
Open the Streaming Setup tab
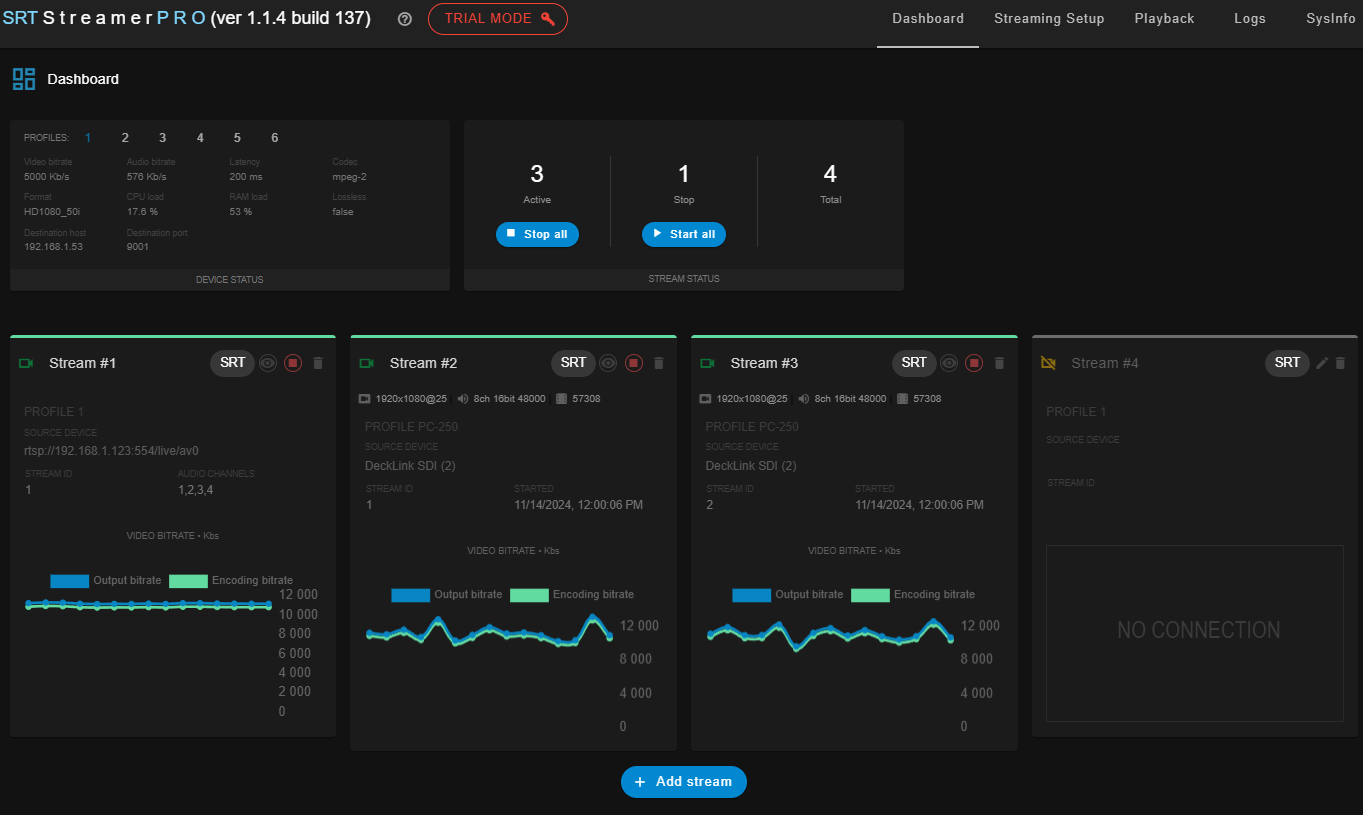1049,19
